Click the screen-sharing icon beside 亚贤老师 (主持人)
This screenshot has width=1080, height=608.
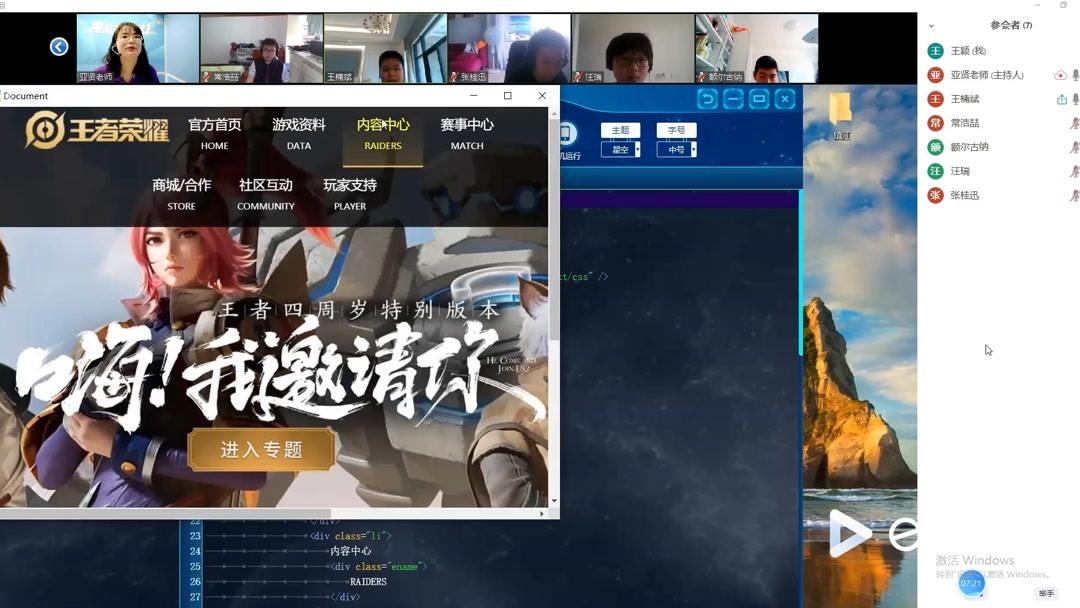(1059, 75)
